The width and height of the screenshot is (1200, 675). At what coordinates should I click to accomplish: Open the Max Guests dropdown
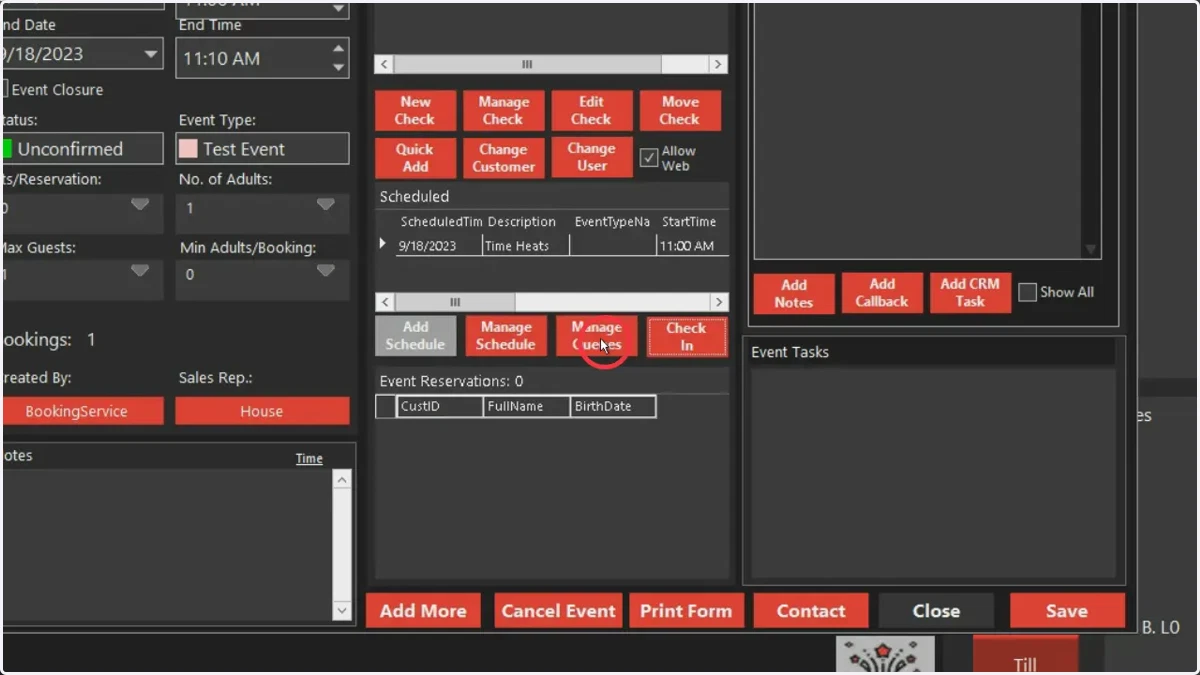click(x=140, y=271)
